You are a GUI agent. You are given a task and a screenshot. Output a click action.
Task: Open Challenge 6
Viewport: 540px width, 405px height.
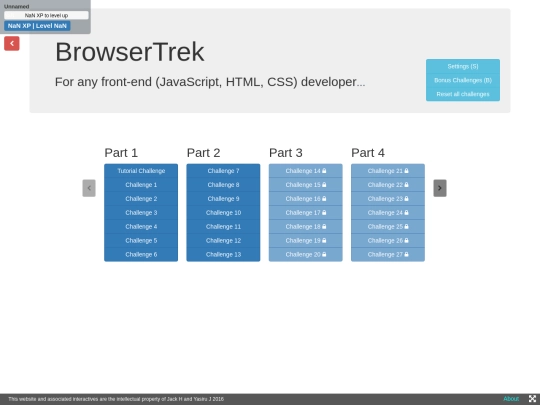[x=141, y=255]
